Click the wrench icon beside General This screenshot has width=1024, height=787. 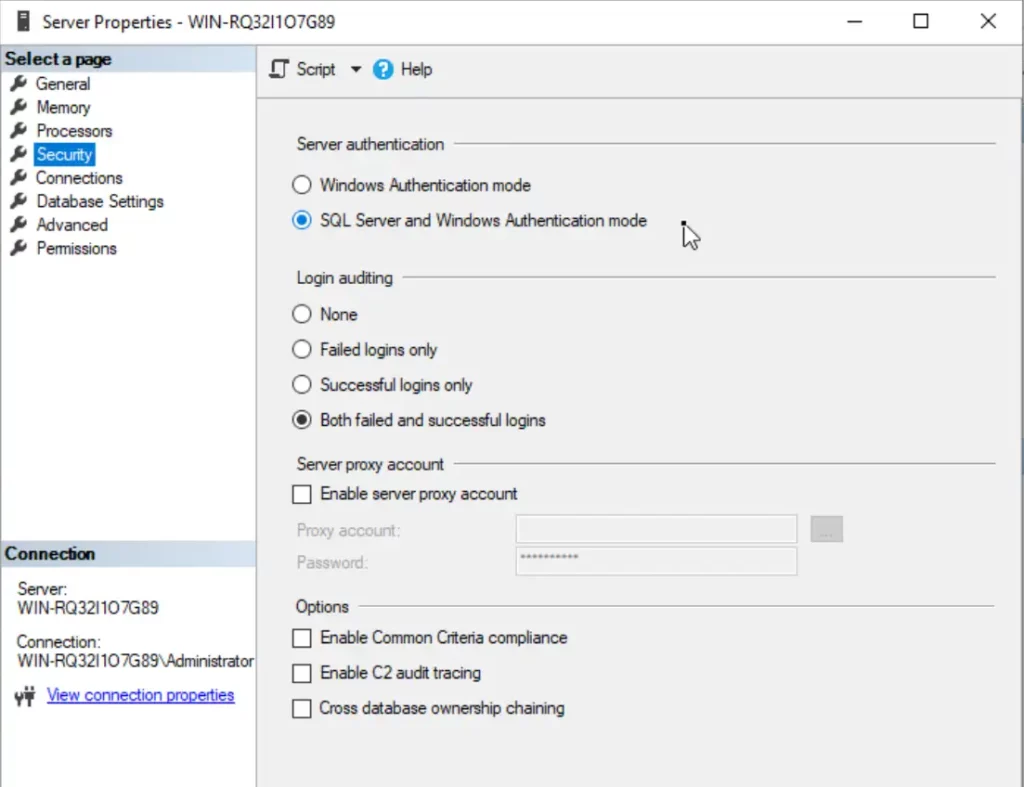pos(18,84)
